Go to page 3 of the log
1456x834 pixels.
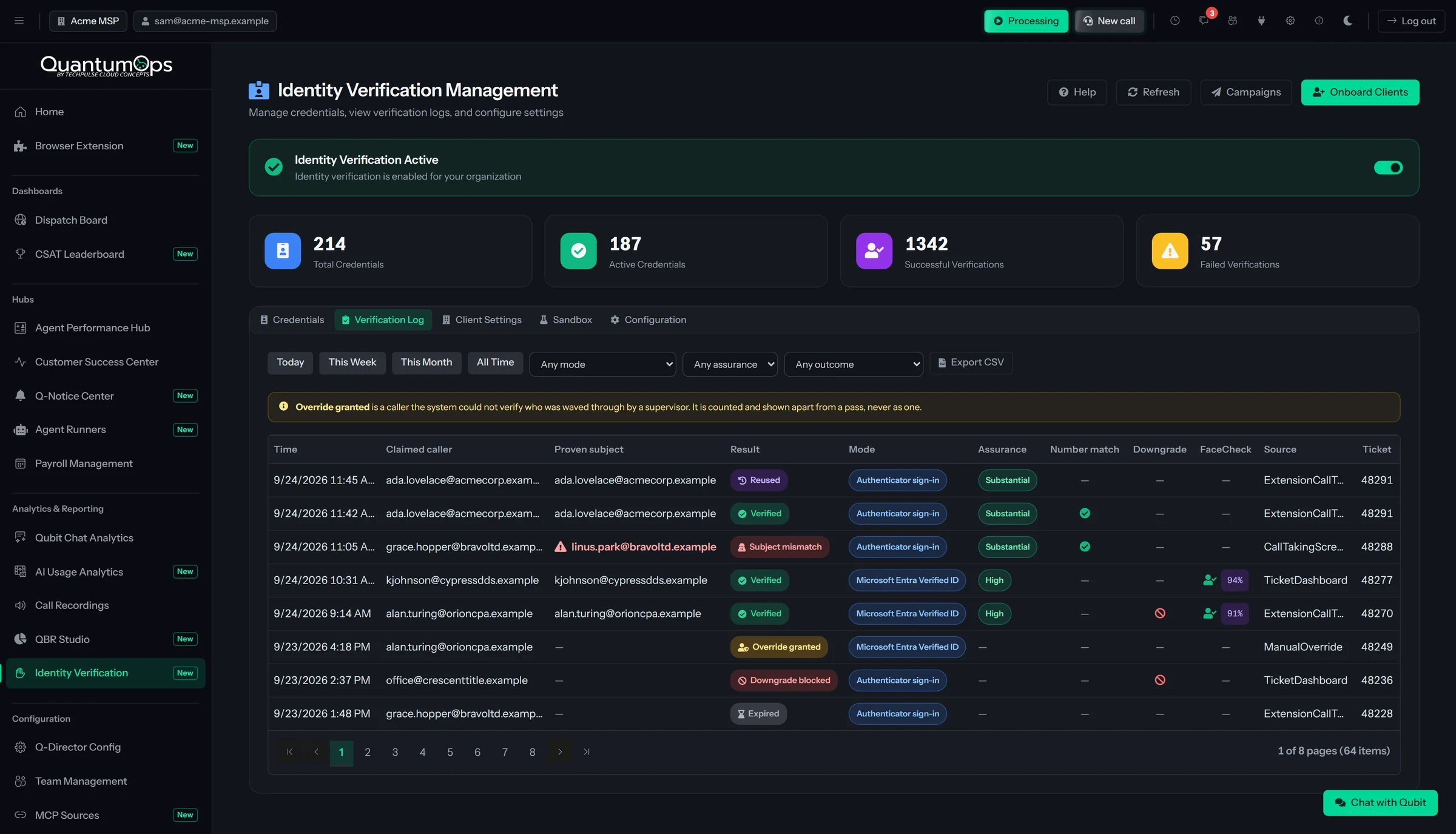pyautogui.click(x=395, y=752)
